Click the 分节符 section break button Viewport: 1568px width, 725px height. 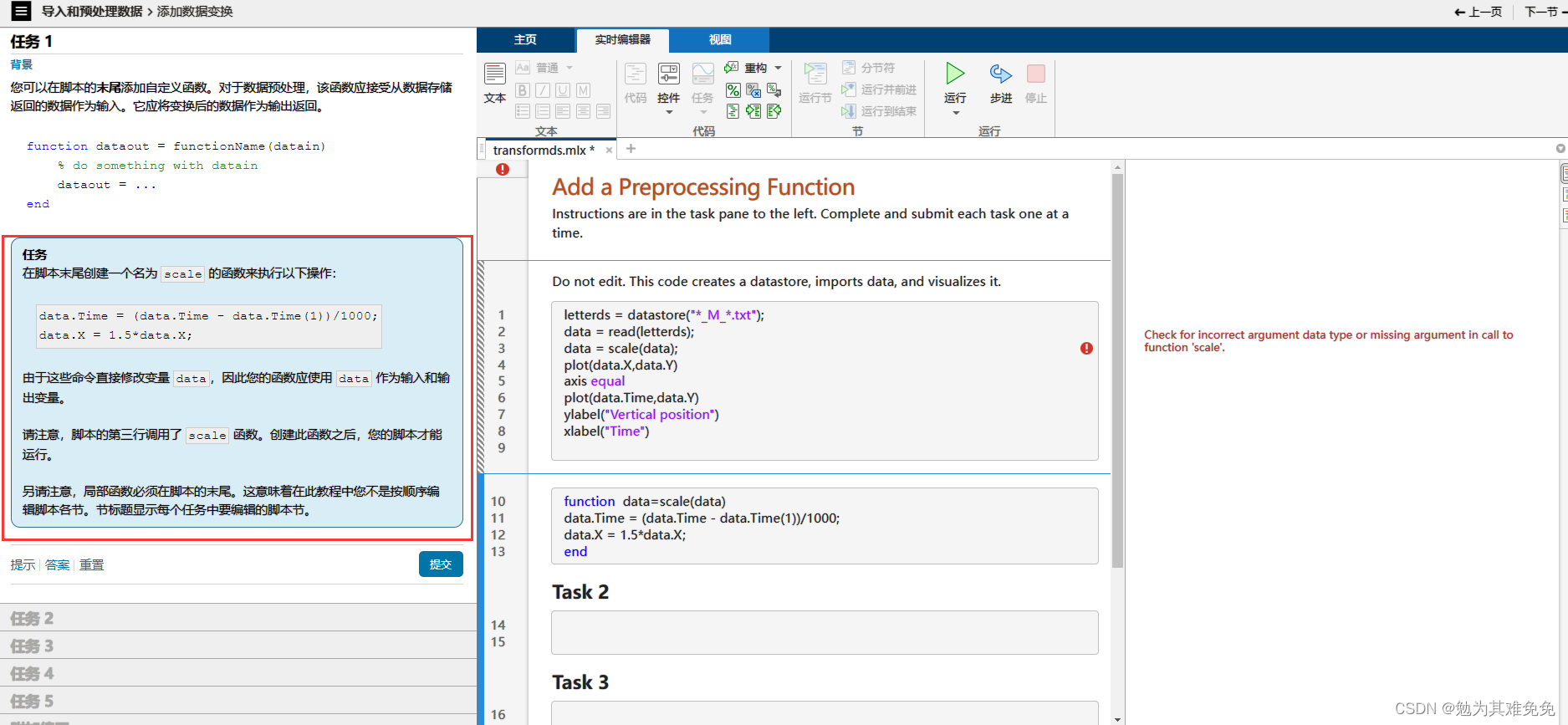868,68
